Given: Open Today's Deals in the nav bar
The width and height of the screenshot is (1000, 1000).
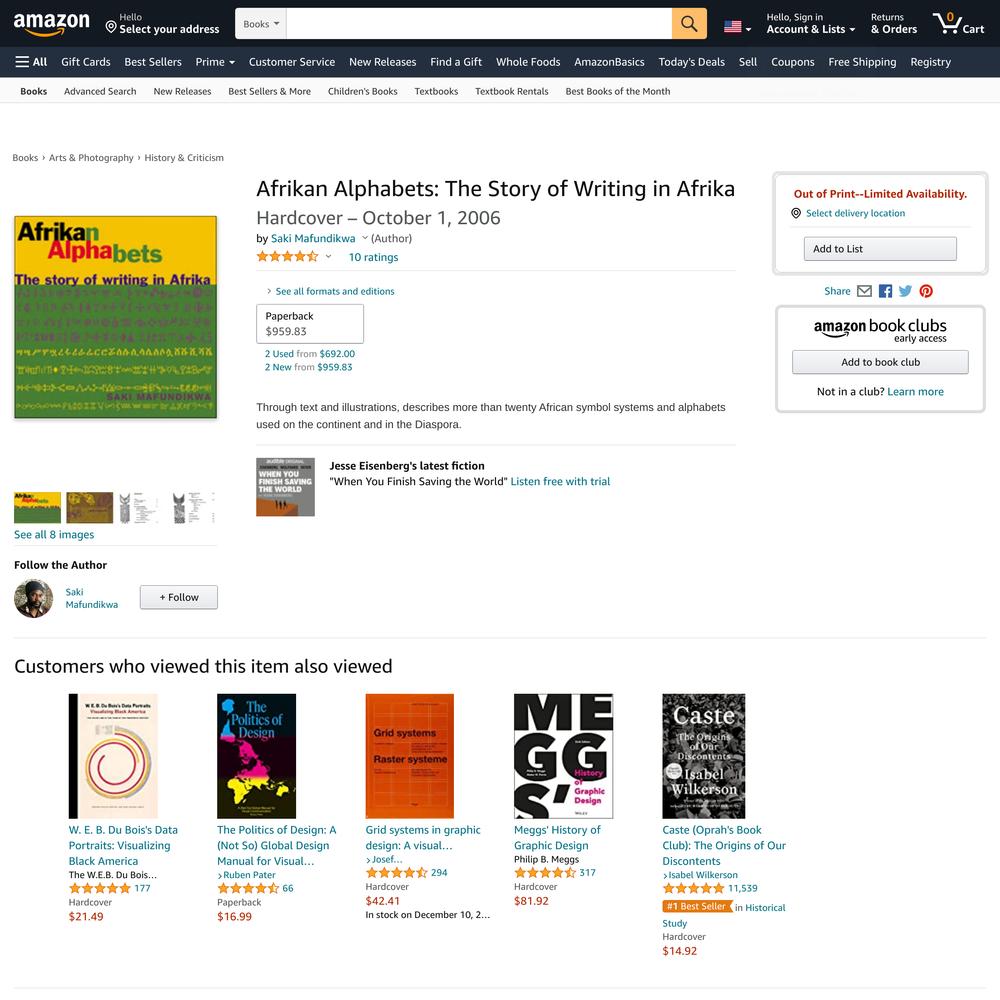Looking at the screenshot, I should [691, 62].
